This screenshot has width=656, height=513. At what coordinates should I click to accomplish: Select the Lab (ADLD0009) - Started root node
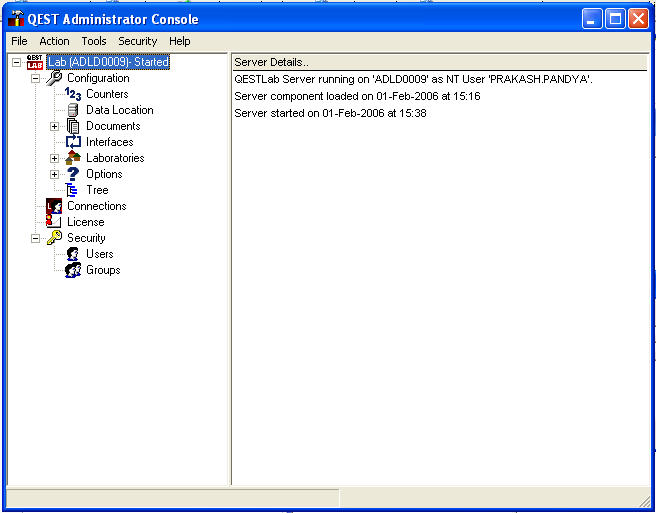tap(108, 62)
